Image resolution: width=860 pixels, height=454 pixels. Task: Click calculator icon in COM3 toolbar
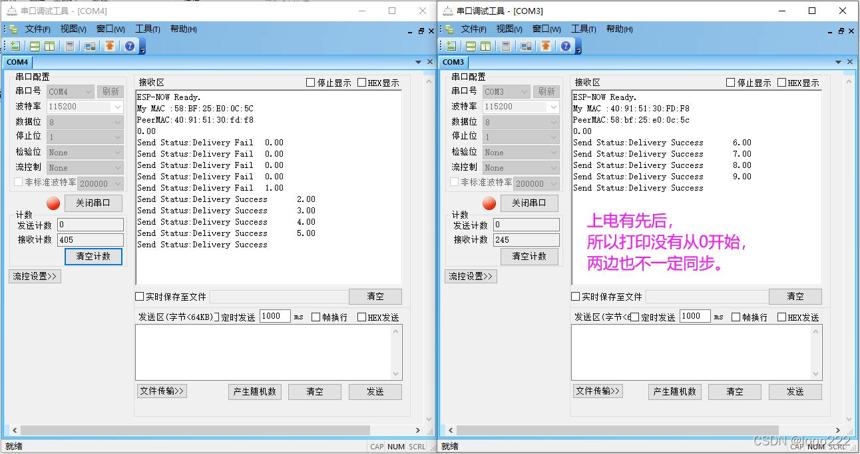tap(506, 47)
